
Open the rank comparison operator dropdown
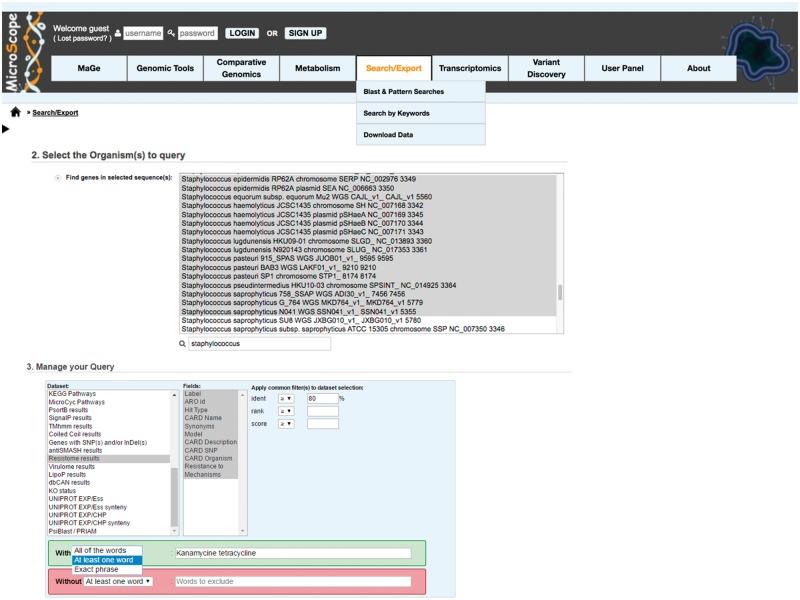285,411
